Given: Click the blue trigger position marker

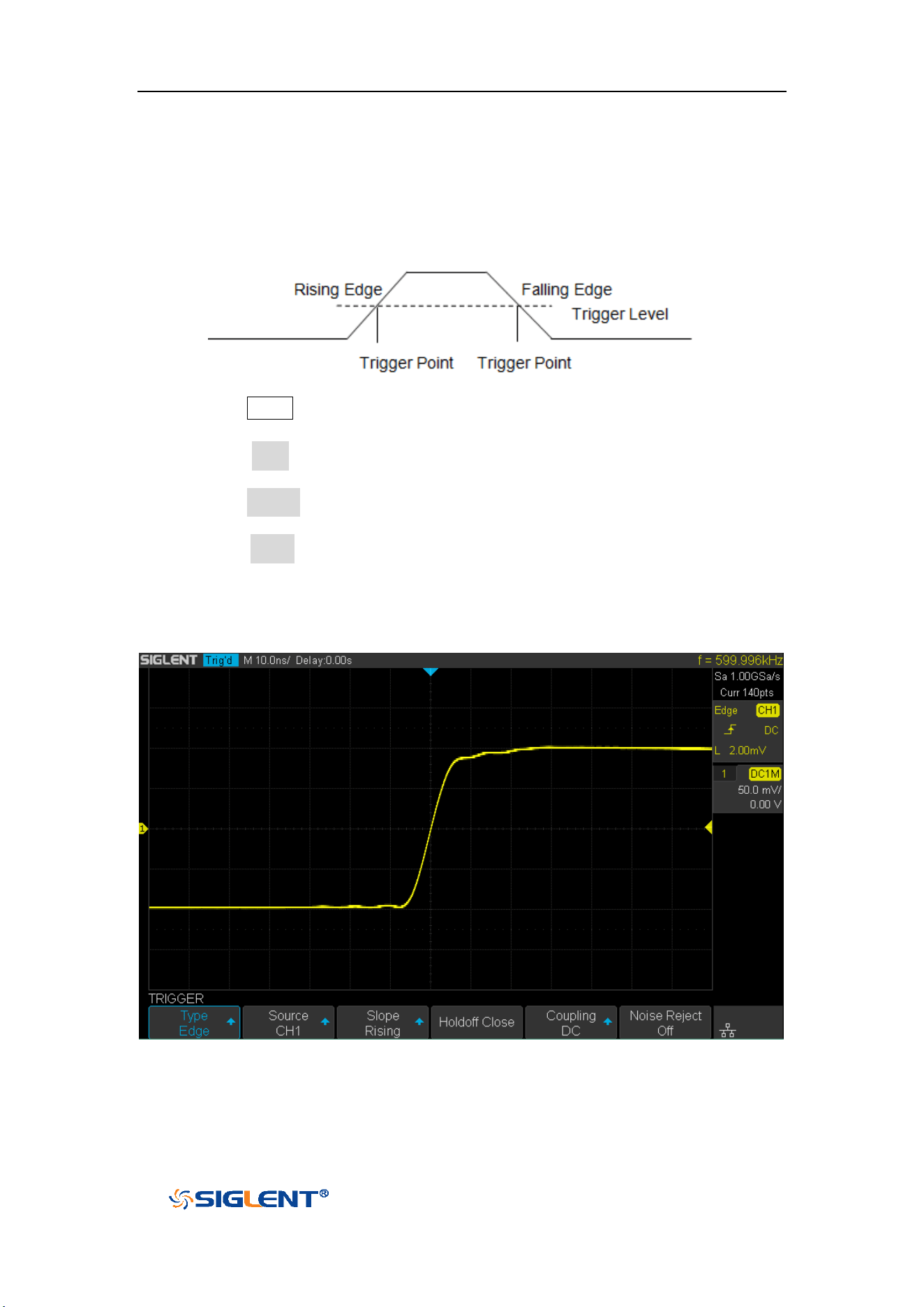Looking at the screenshot, I should [431, 672].
